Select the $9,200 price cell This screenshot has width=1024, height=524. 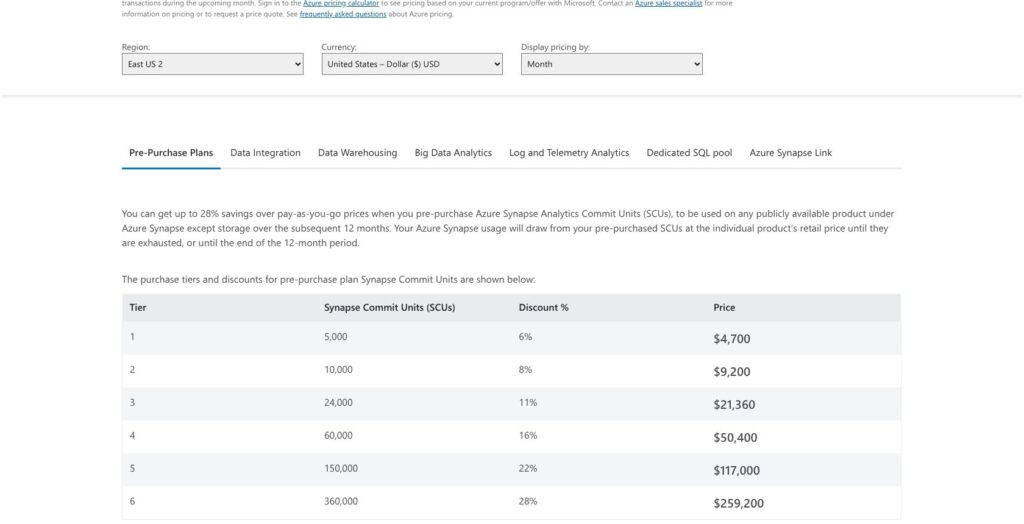[731, 372]
